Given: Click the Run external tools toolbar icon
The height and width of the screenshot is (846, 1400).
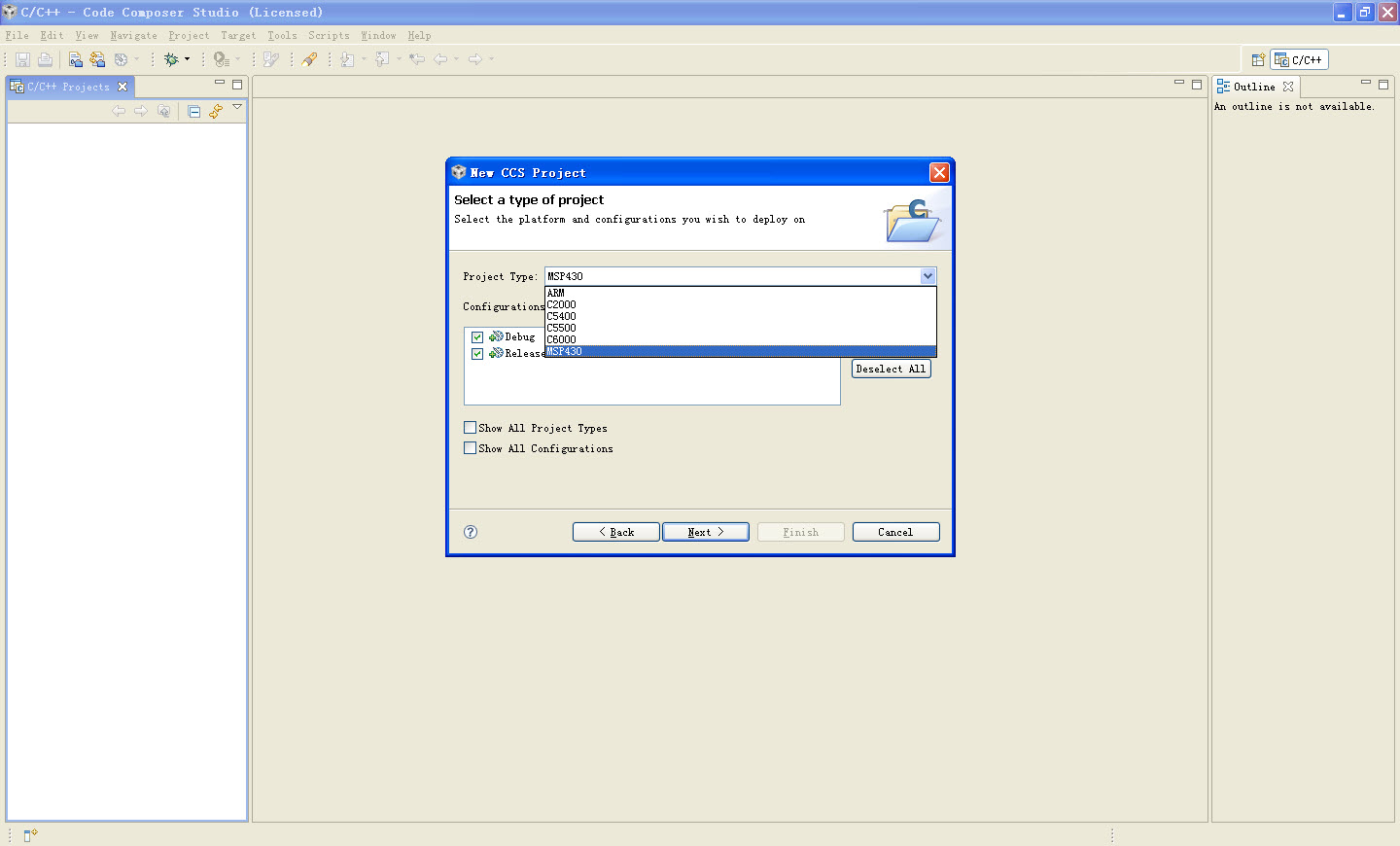Looking at the screenshot, I should [222, 59].
